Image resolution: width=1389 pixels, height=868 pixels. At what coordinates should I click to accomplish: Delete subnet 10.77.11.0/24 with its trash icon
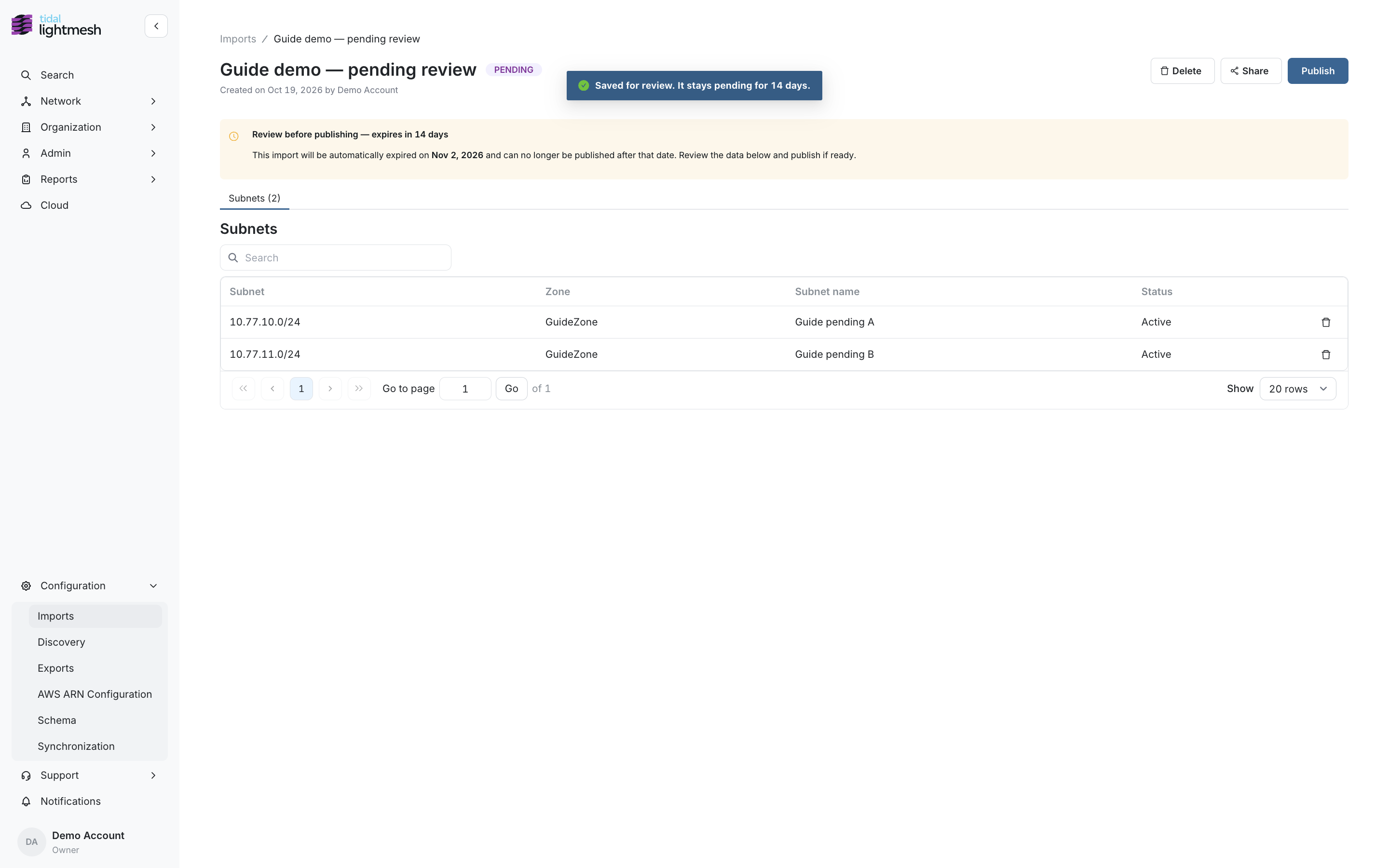point(1326,354)
